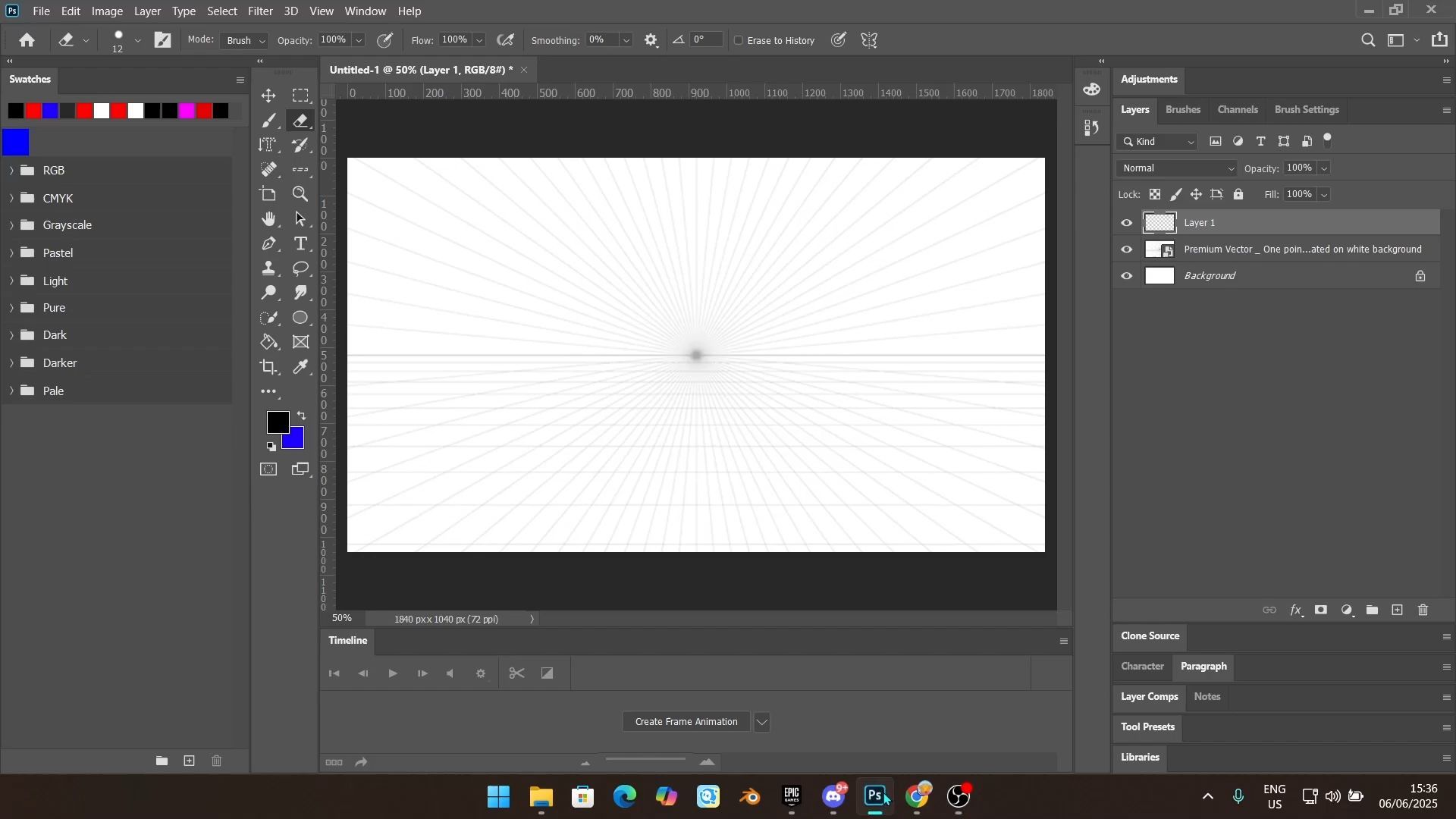
Task: Create a new layer group folder
Action: (x=1373, y=610)
